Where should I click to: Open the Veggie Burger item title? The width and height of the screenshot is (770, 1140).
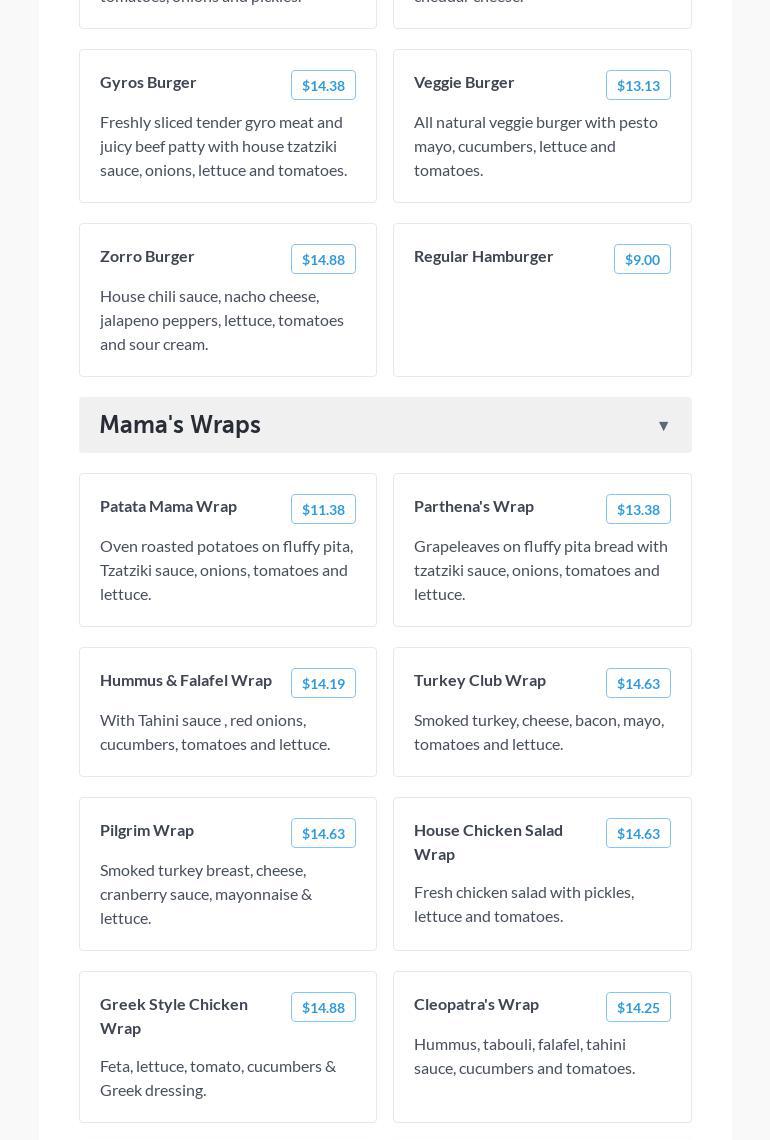coord(464,82)
